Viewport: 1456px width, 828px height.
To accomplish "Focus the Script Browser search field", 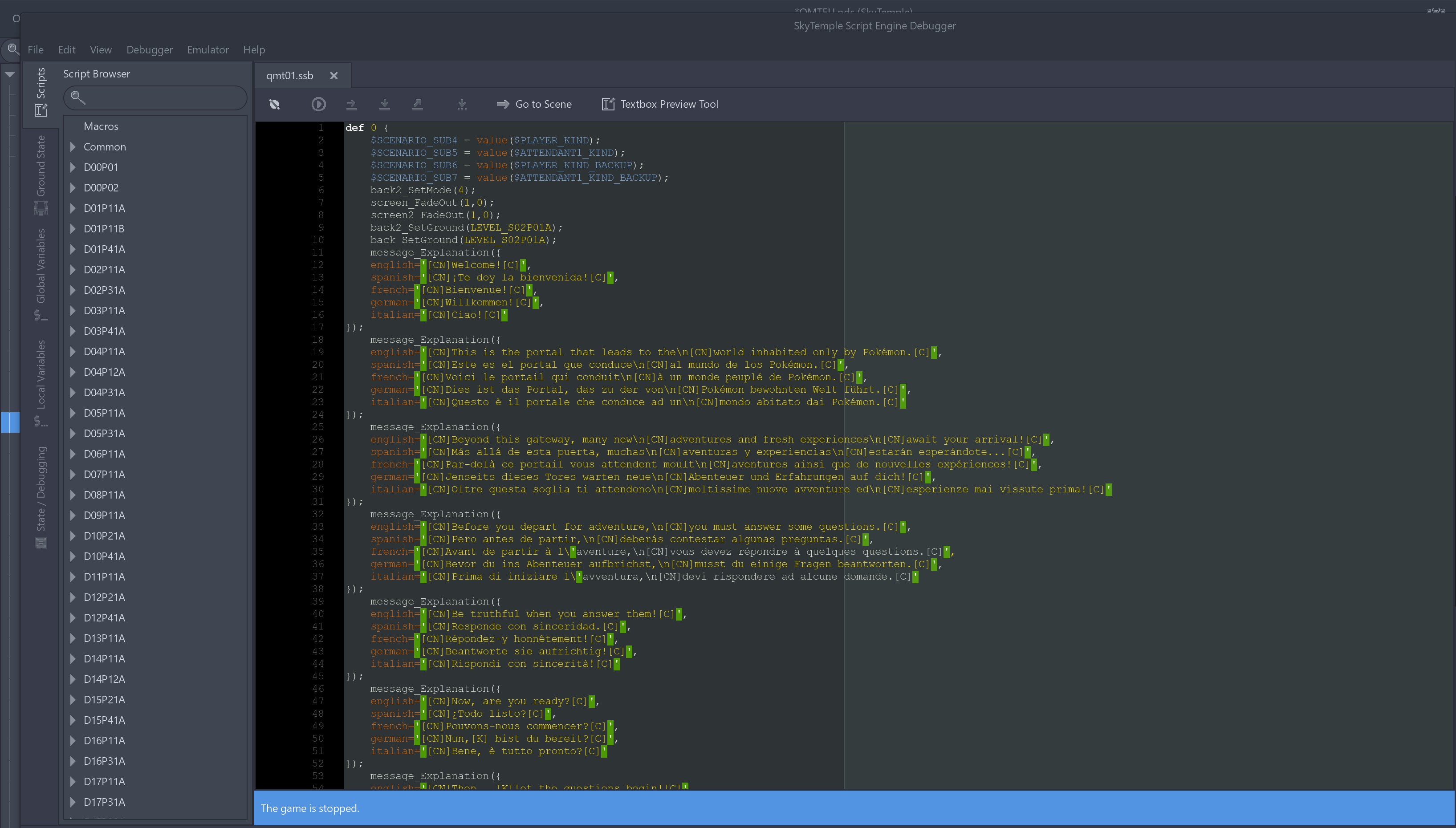I will (162, 98).
